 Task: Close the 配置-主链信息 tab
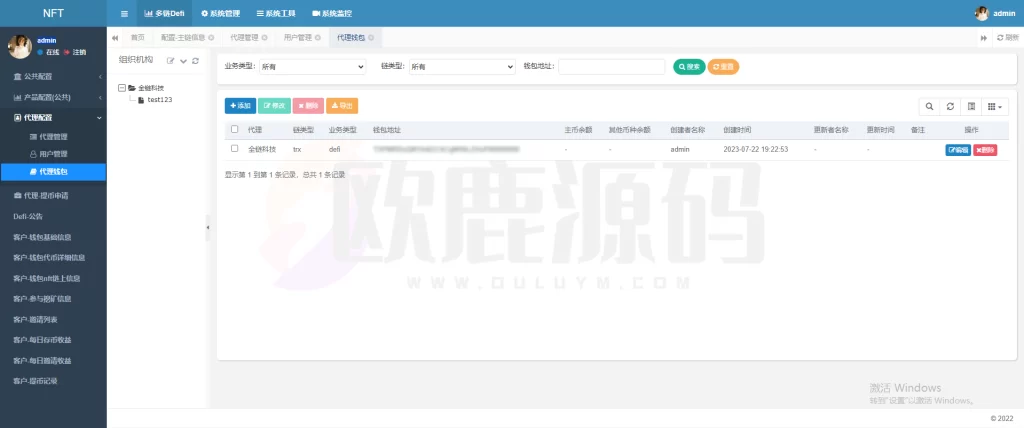[x=212, y=38]
